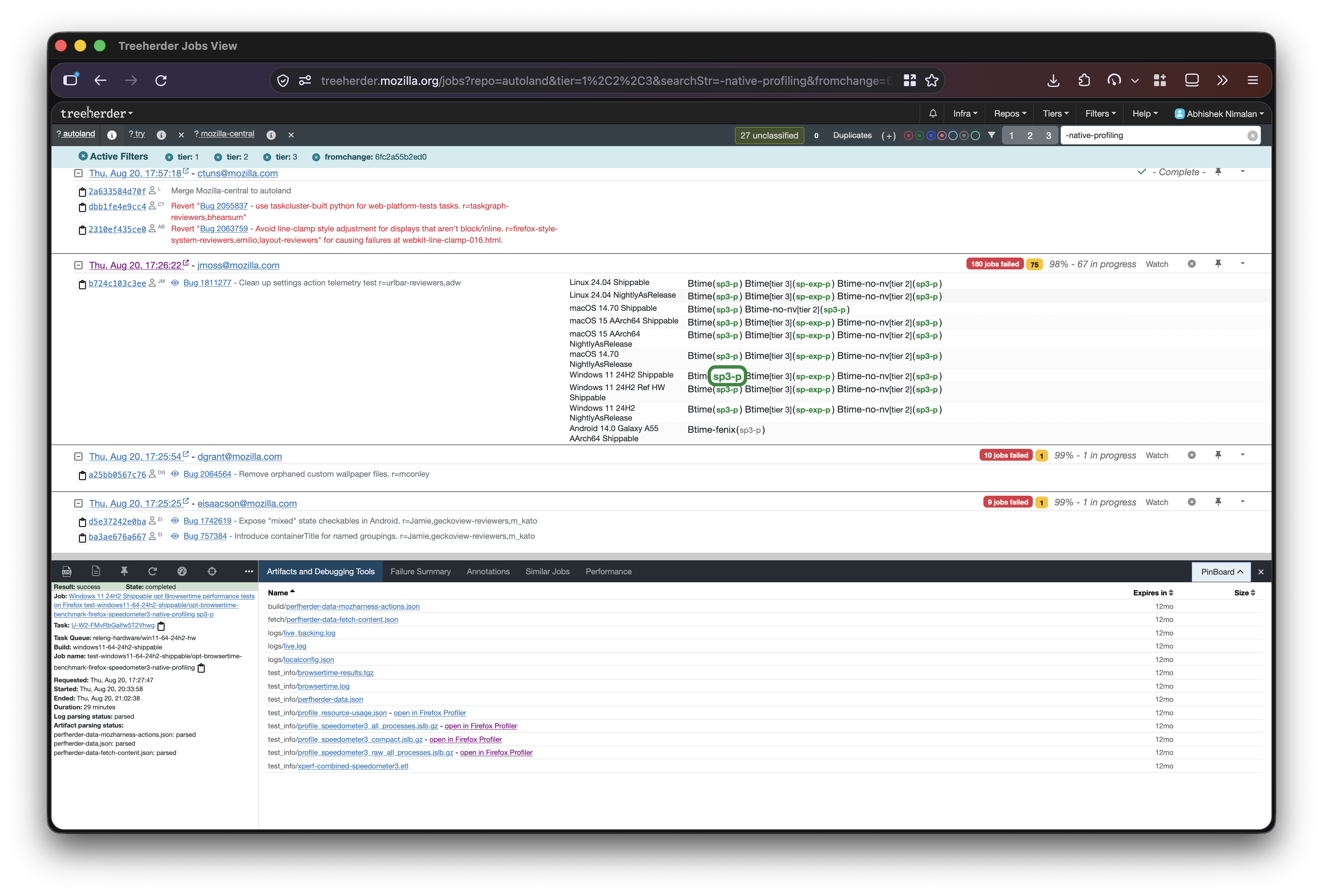Open the treeherder logo dropdown menu
Image resolution: width=1323 pixels, height=896 pixels.
coord(96,113)
